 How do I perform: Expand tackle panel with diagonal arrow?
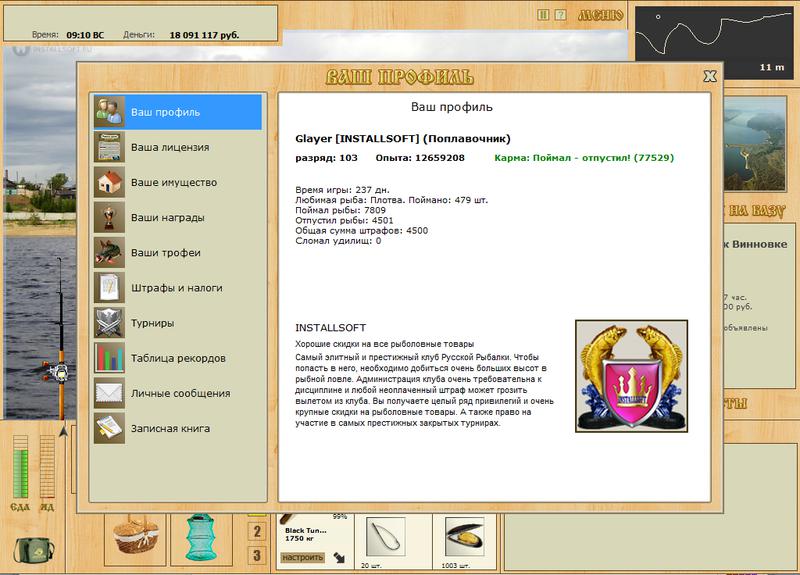tap(339, 558)
